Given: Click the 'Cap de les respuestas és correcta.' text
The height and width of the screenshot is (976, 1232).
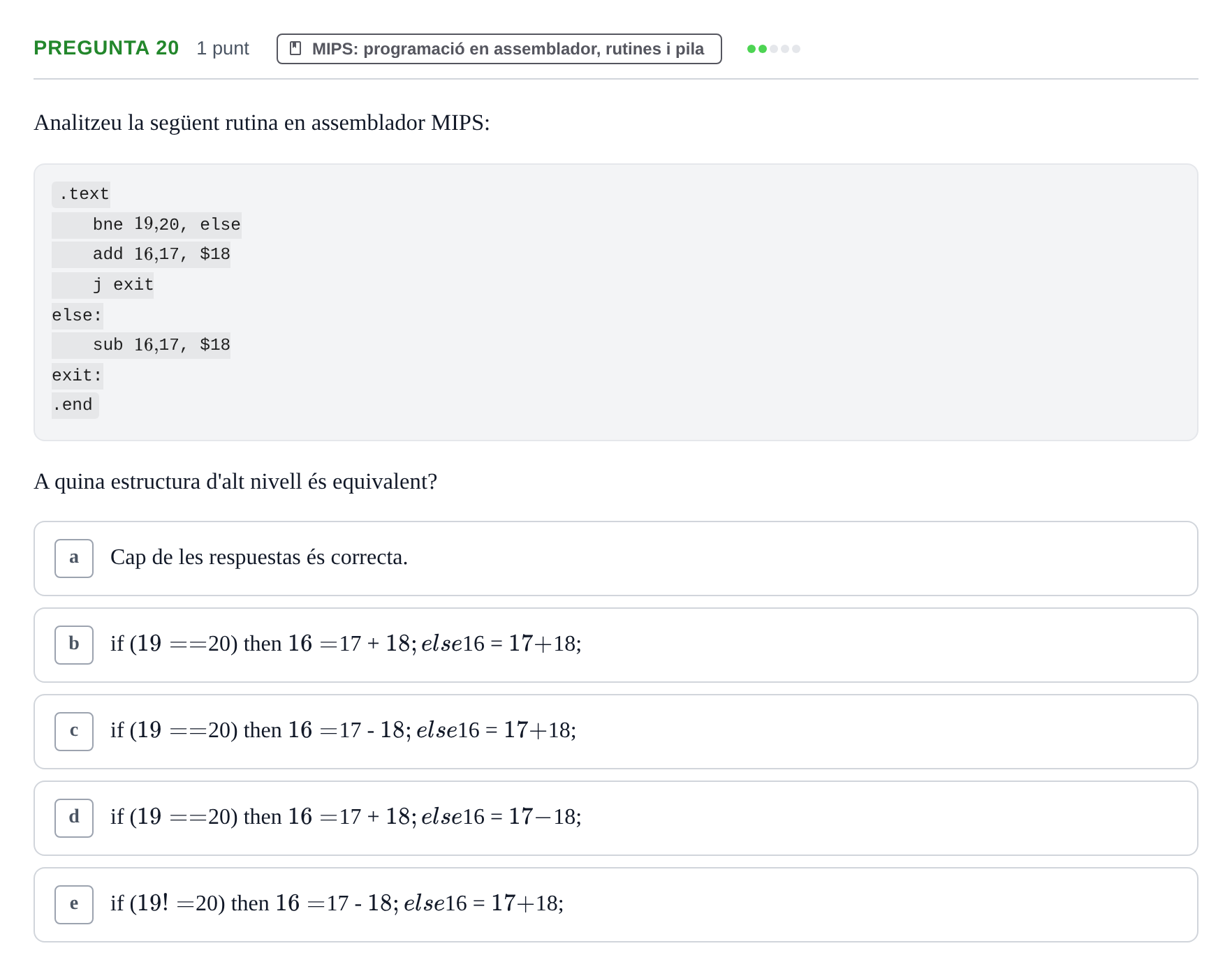Looking at the screenshot, I should (x=259, y=557).
